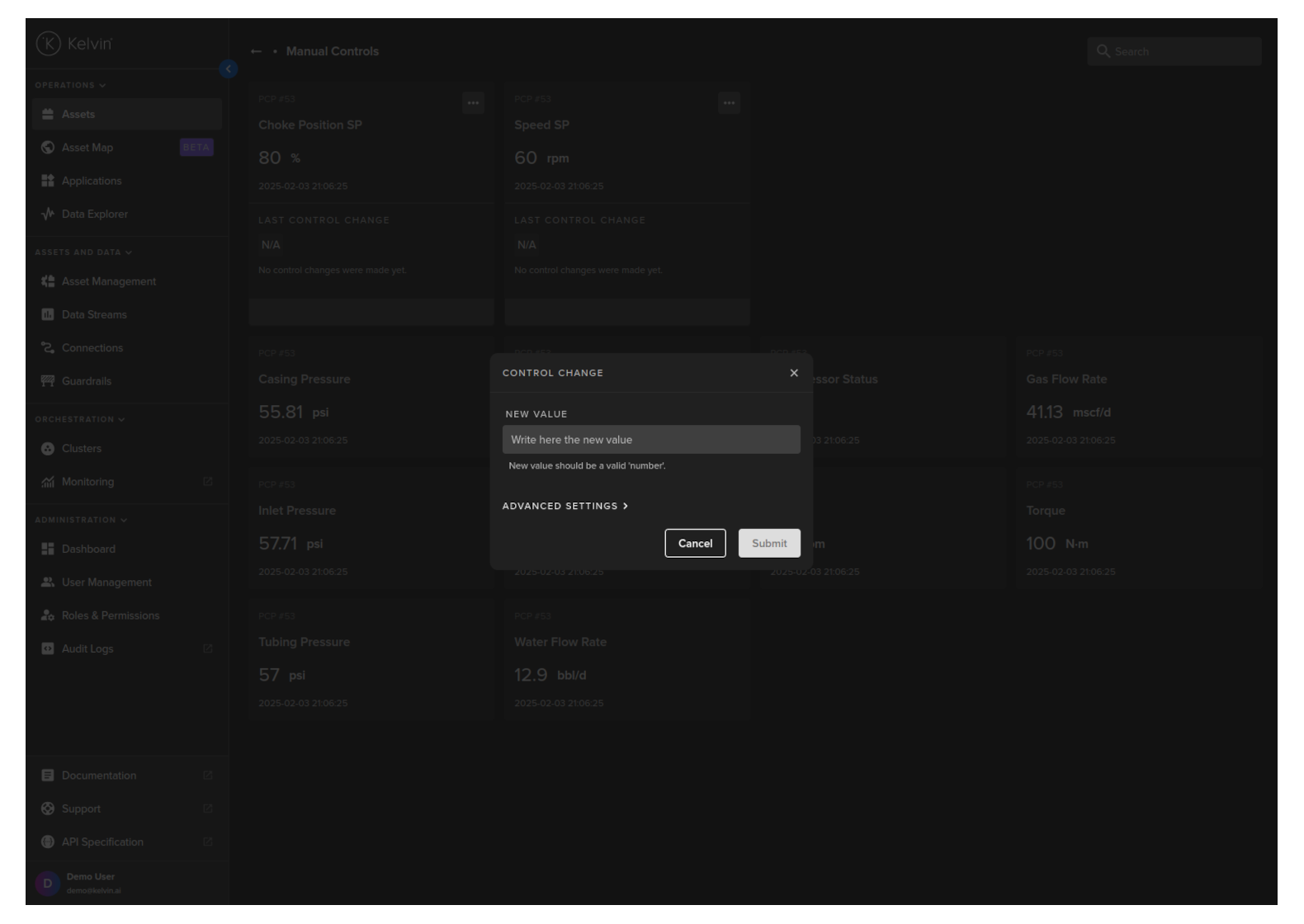The width and height of the screenshot is (1304, 924).
Task: Go back using the left arrow
Action: tap(256, 51)
